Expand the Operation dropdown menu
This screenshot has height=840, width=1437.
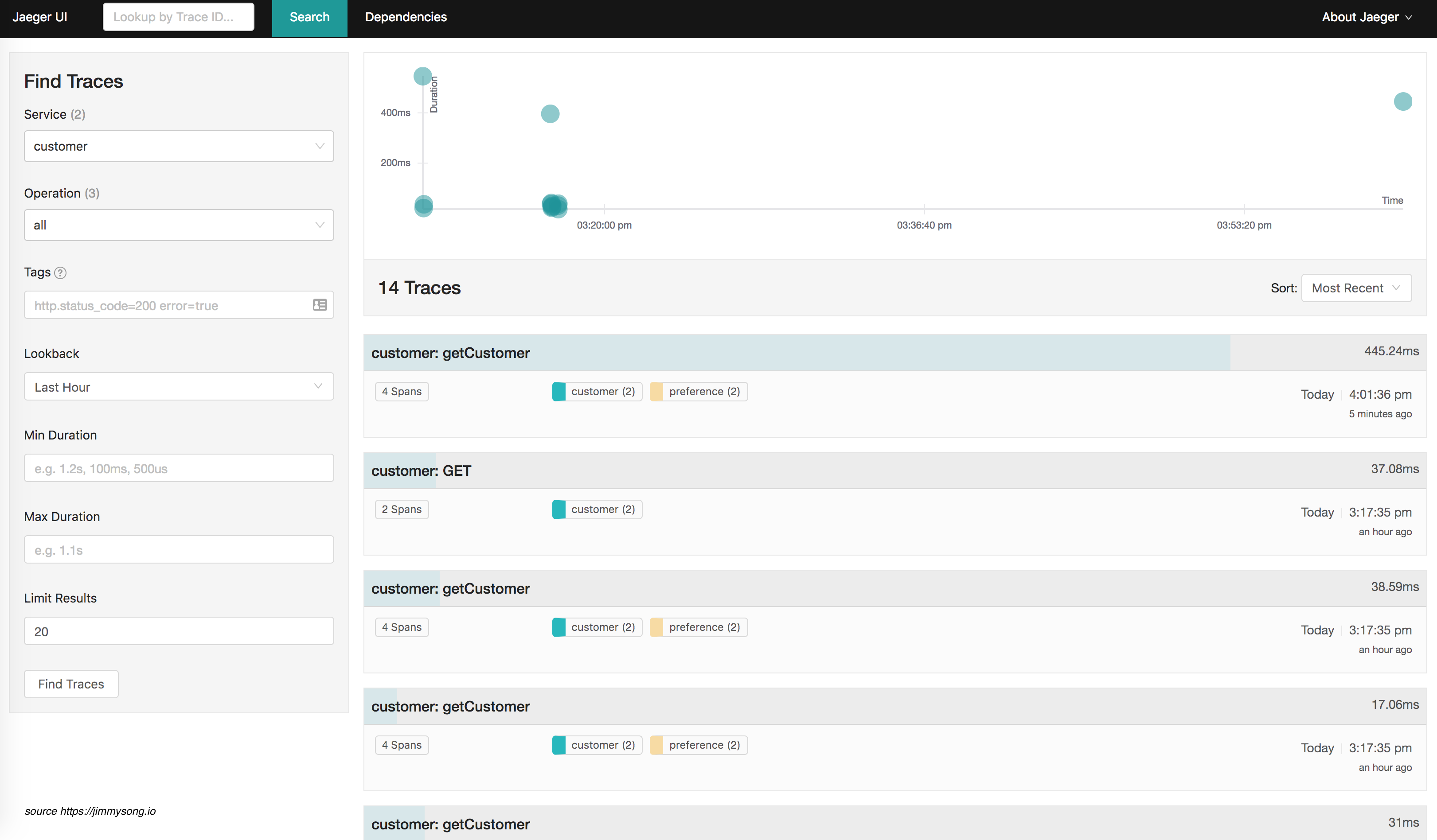tap(178, 225)
